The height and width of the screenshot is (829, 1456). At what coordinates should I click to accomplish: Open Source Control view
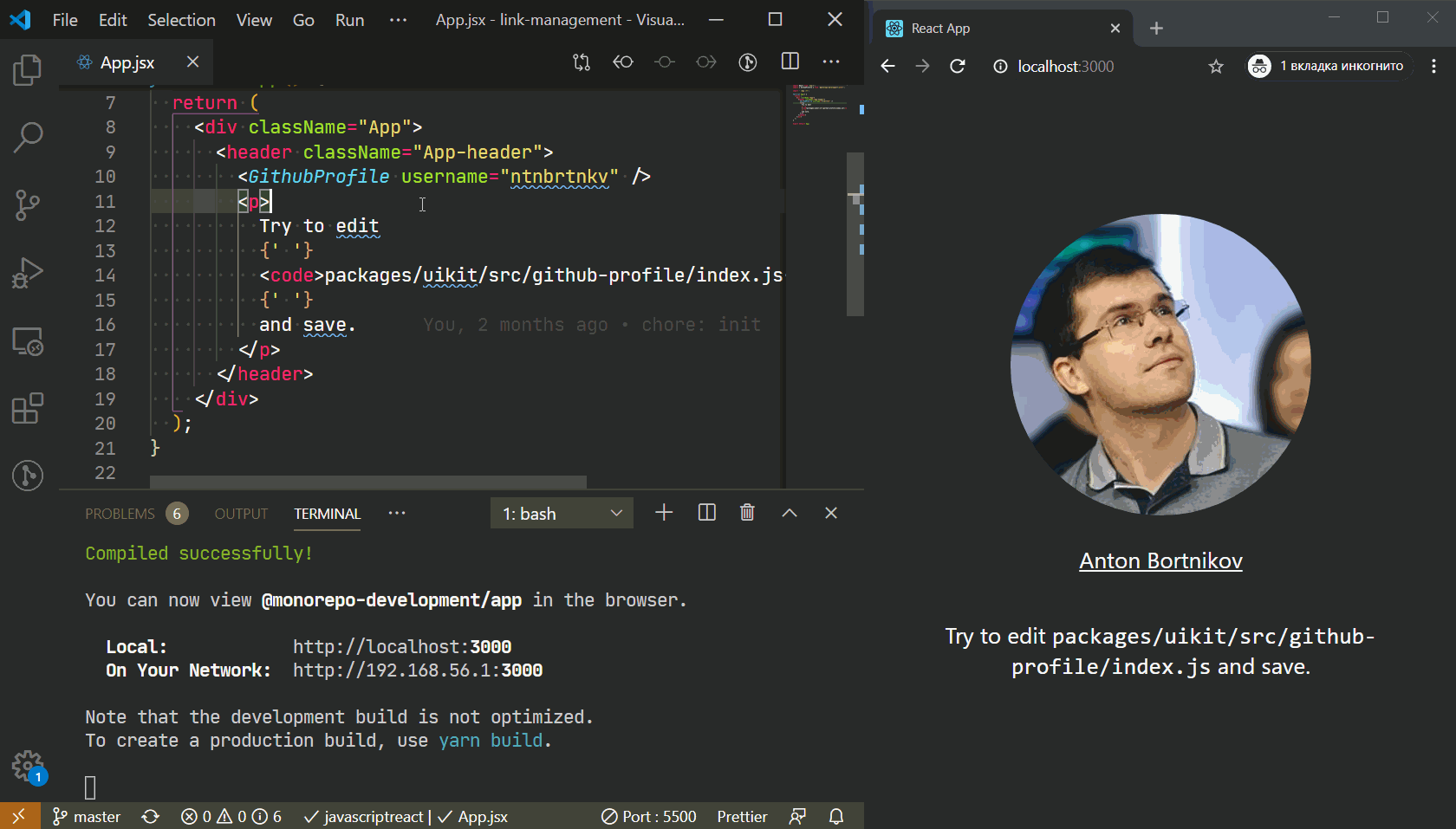(x=28, y=205)
